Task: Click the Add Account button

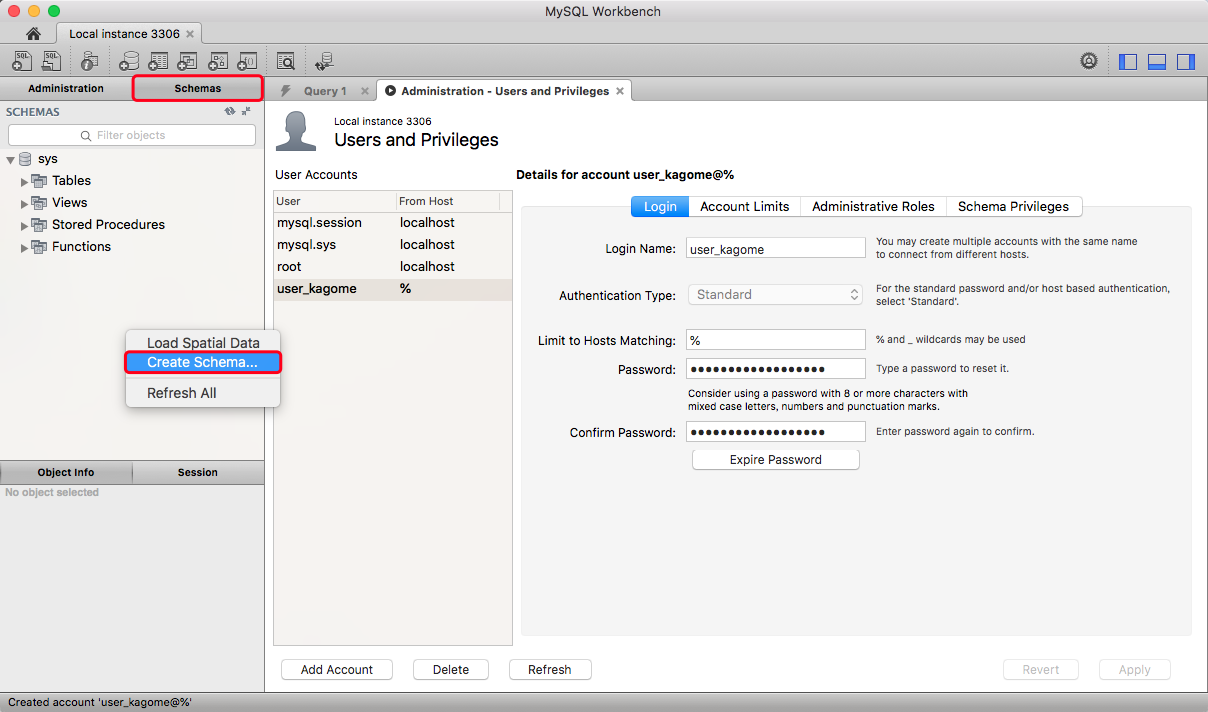Action: [x=337, y=670]
